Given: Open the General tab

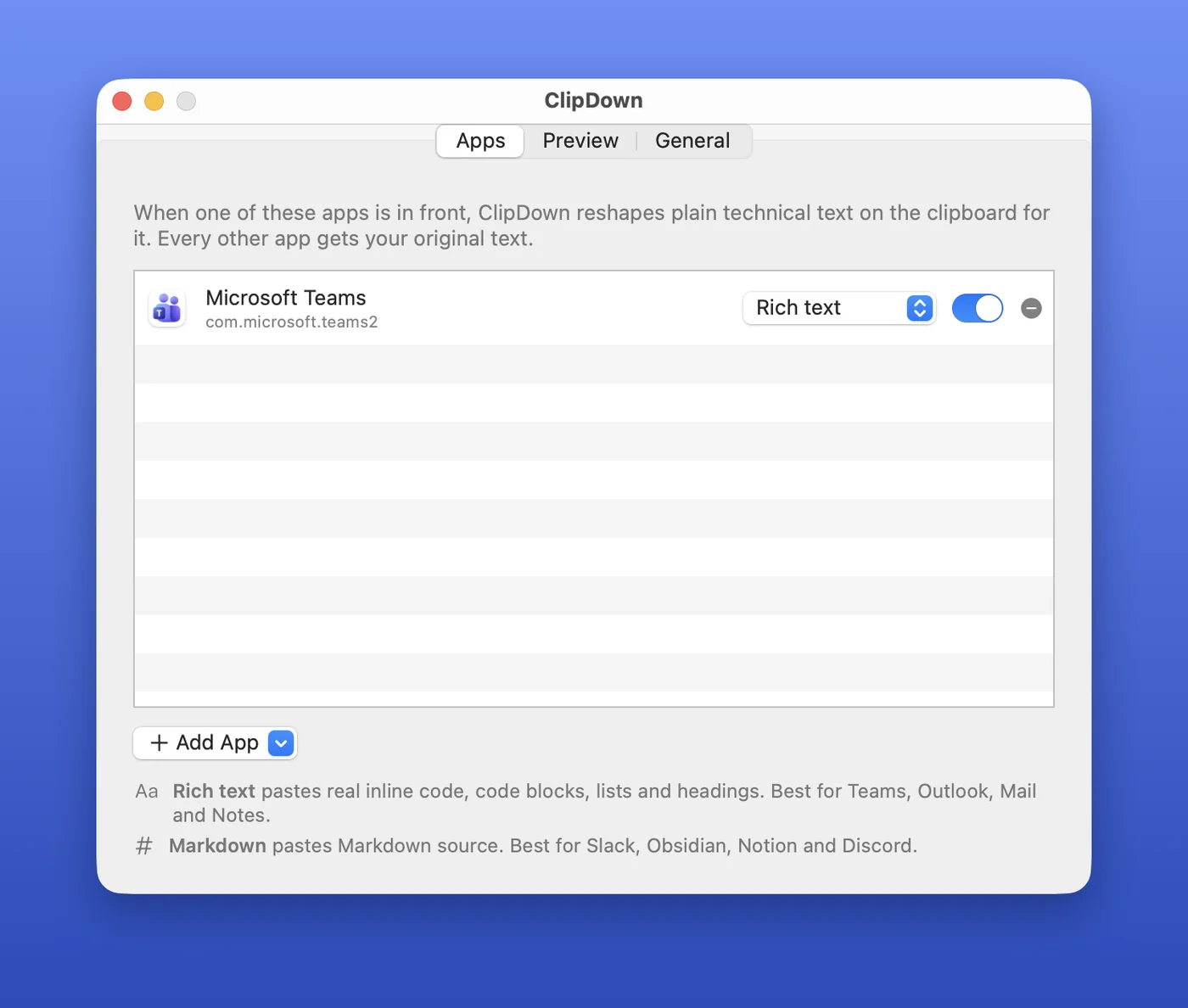Looking at the screenshot, I should (x=692, y=141).
